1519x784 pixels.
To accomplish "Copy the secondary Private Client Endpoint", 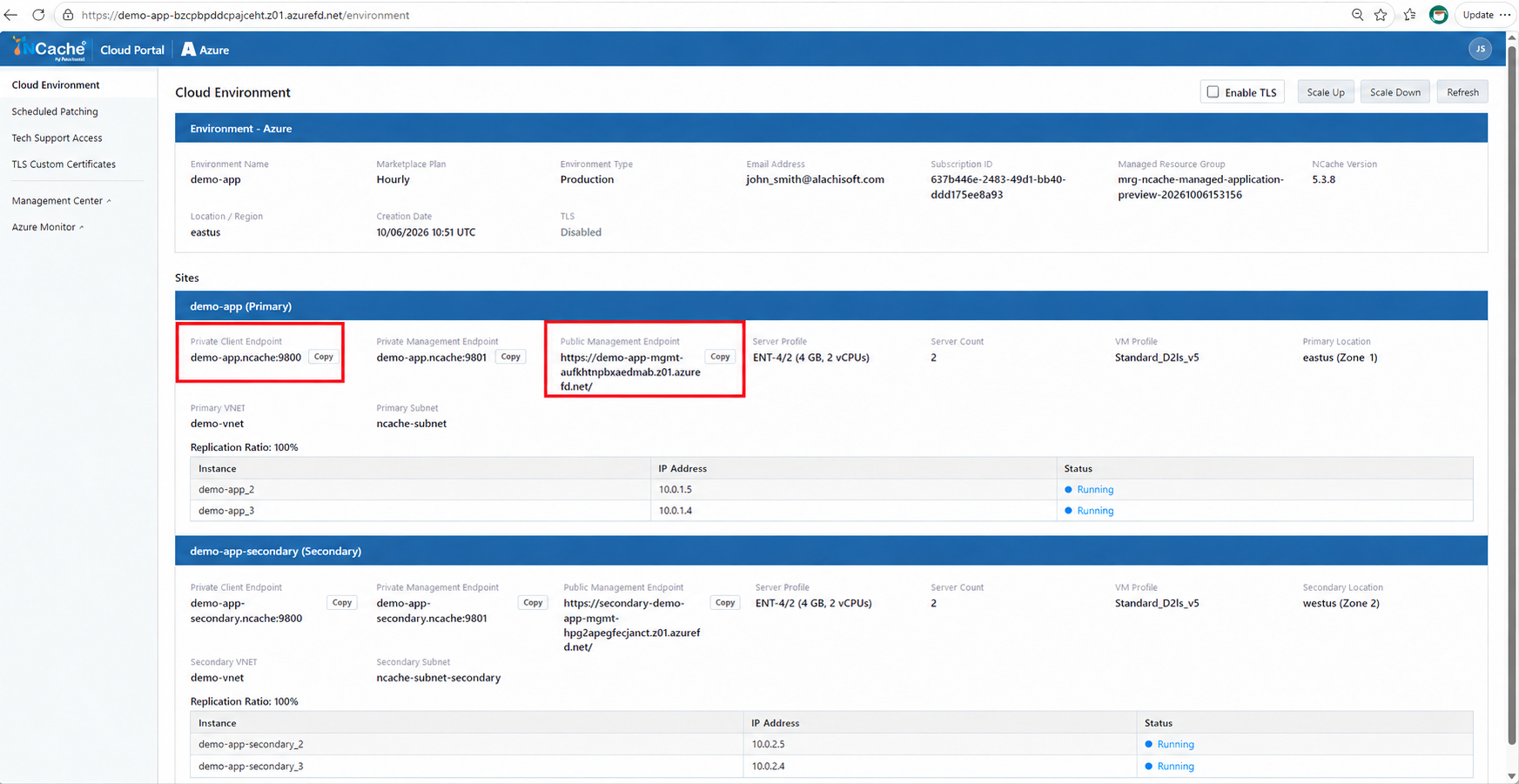I will point(342,603).
